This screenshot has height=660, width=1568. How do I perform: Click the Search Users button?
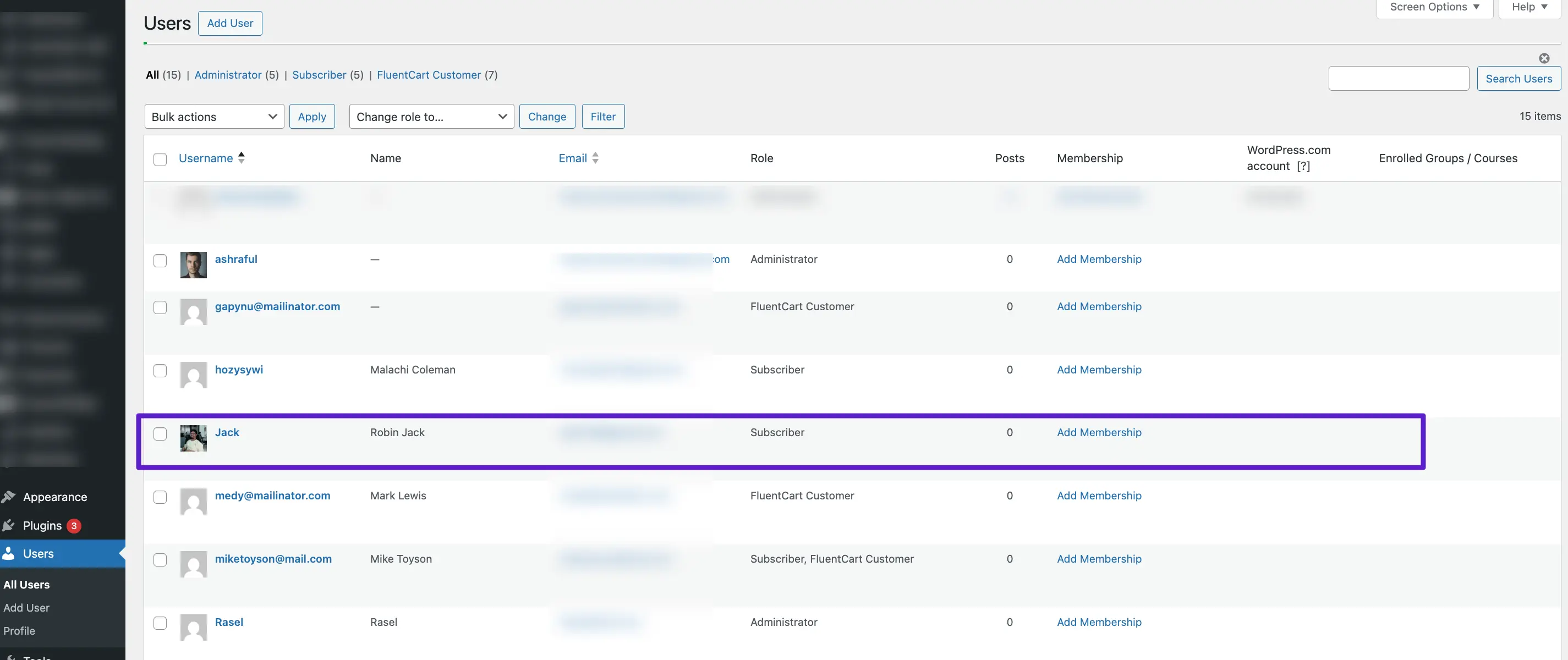click(x=1518, y=79)
